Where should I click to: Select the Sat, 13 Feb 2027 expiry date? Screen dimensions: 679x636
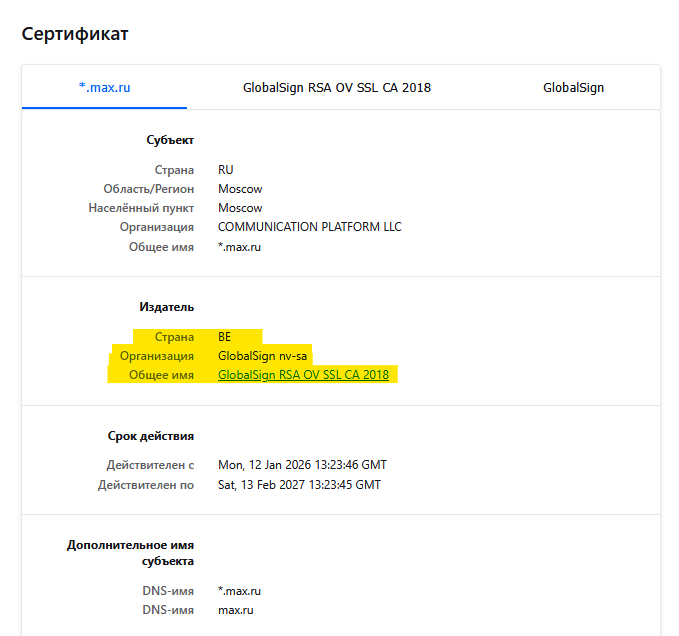(299, 485)
